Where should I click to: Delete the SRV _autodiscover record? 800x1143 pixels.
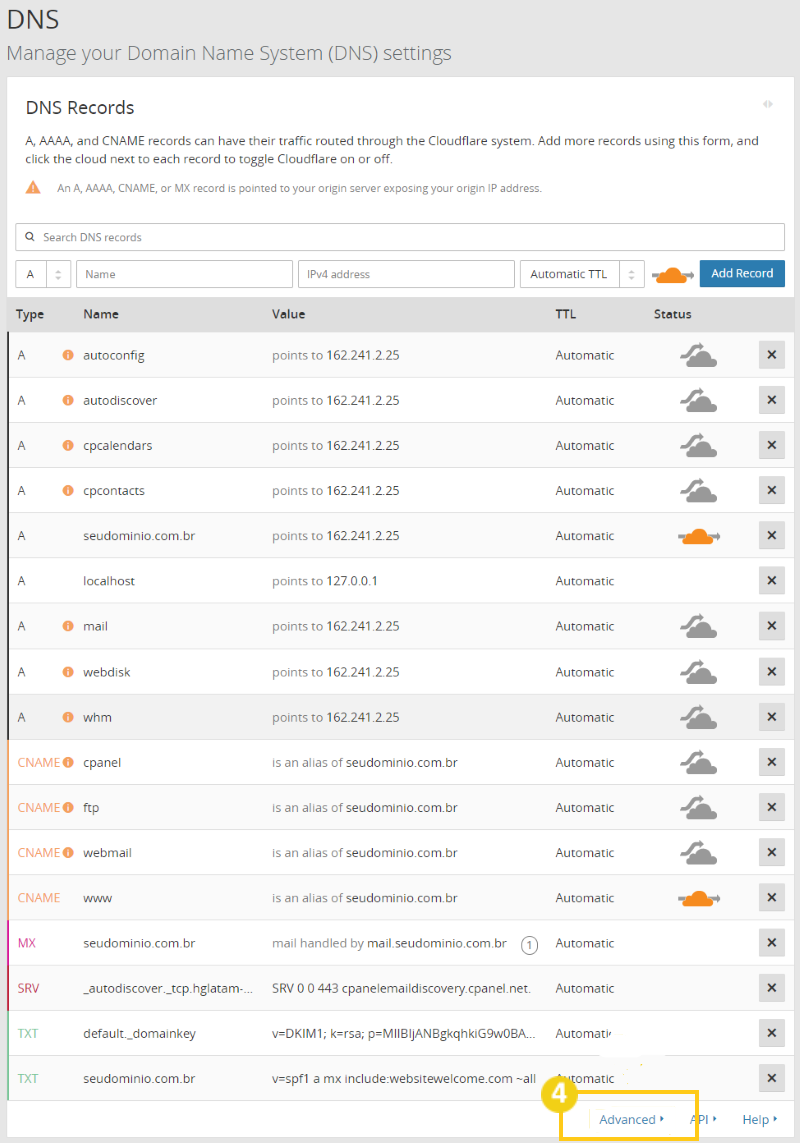tap(772, 988)
